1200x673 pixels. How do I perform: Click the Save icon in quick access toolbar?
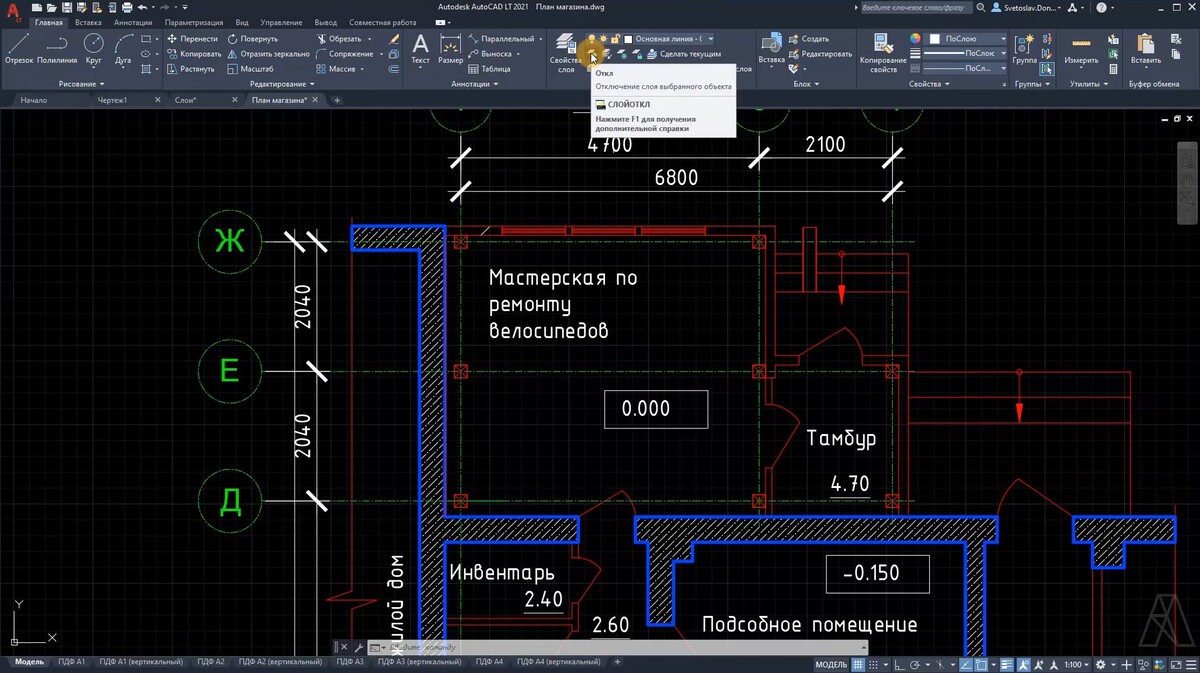click(x=67, y=7)
